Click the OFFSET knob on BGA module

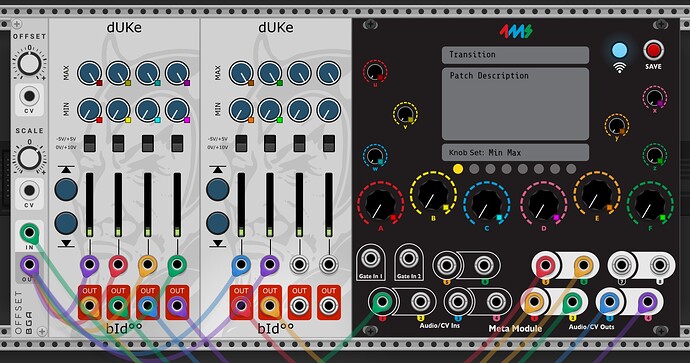click(x=29, y=63)
